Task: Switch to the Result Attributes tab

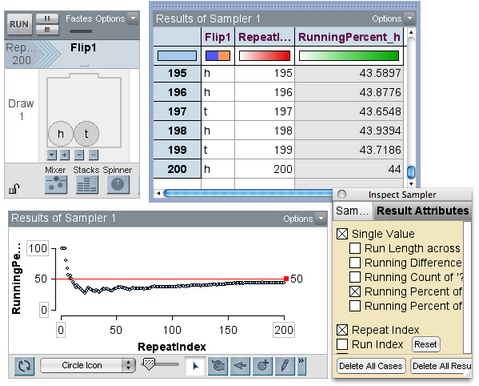Action: (423, 211)
